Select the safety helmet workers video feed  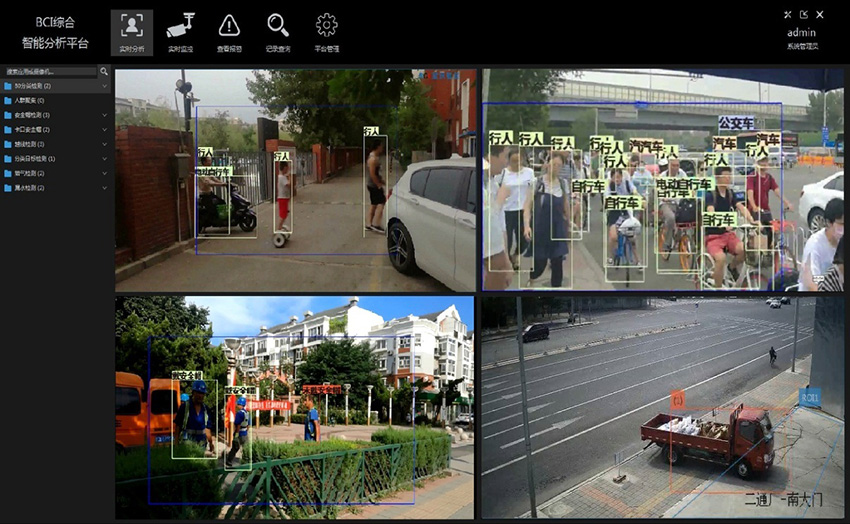coord(295,407)
